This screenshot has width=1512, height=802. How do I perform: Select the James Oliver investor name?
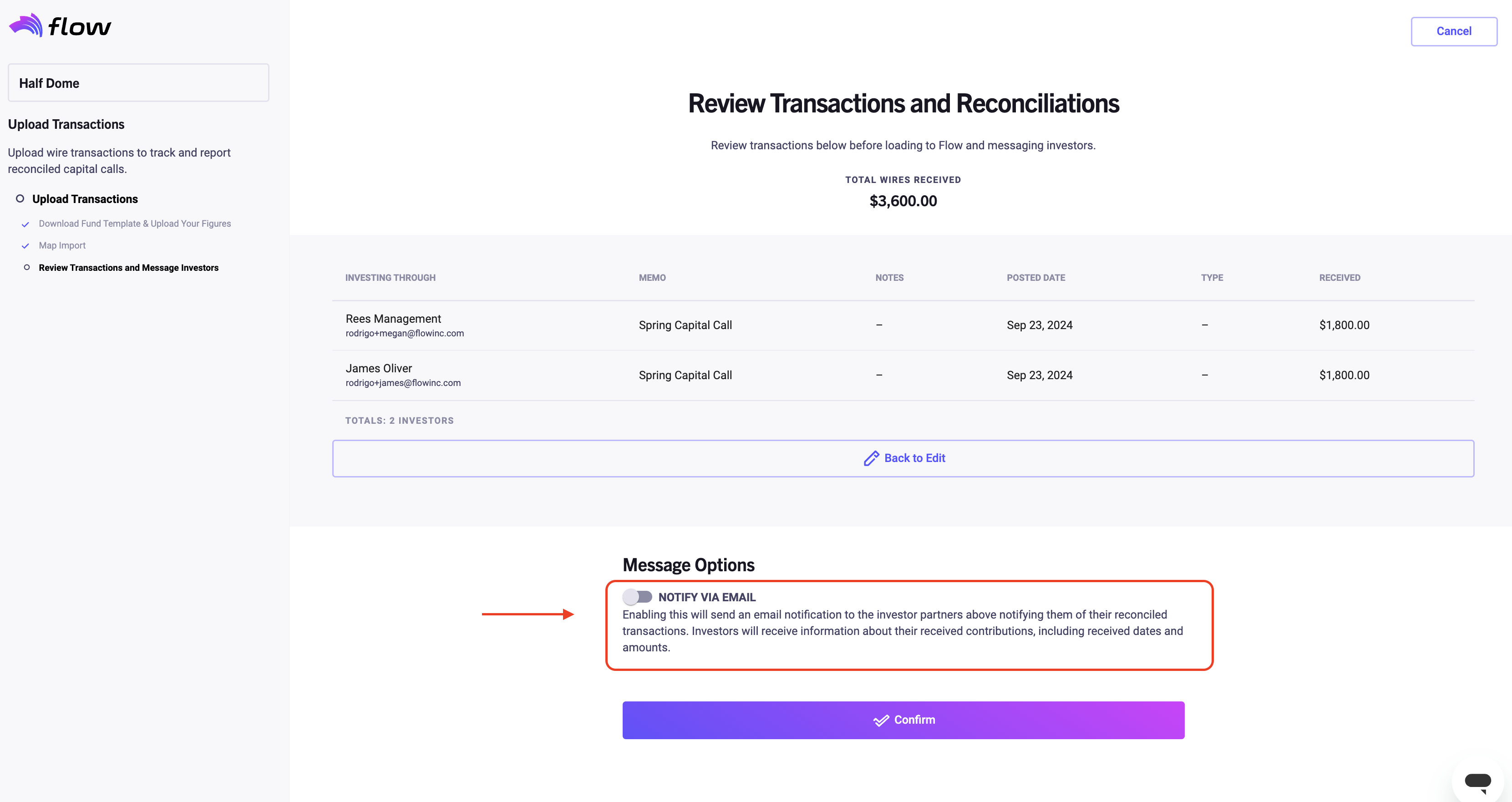pos(379,369)
